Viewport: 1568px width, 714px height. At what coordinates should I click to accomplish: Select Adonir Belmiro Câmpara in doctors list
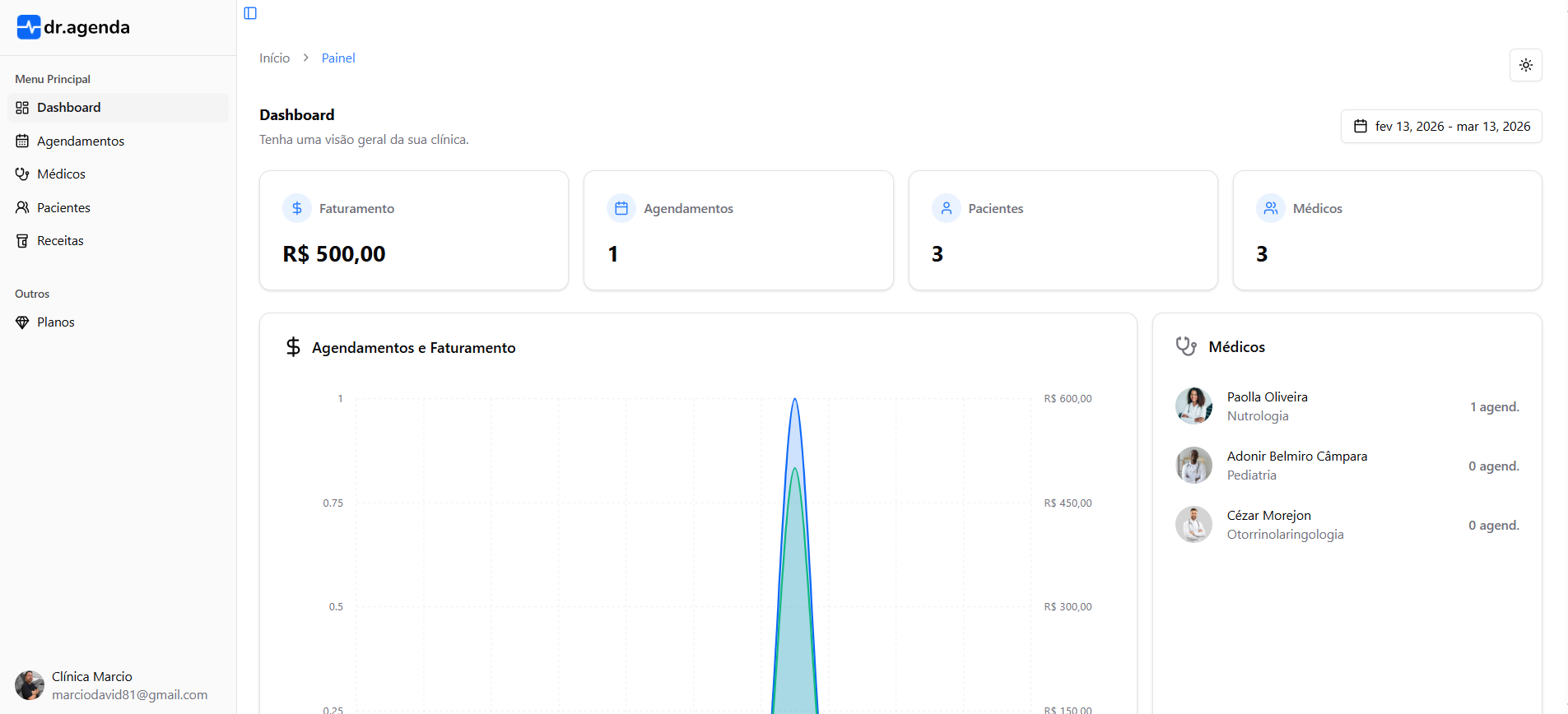coord(1296,457)
